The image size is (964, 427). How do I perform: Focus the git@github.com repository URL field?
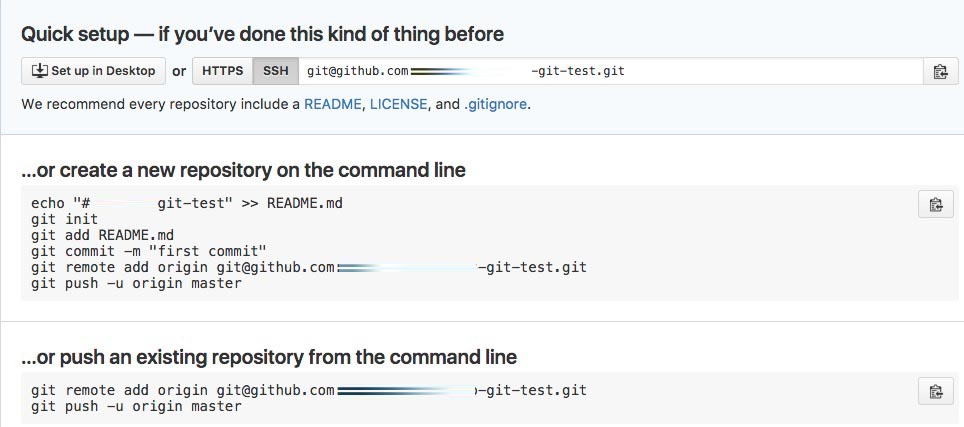click(x=610, y=71)
